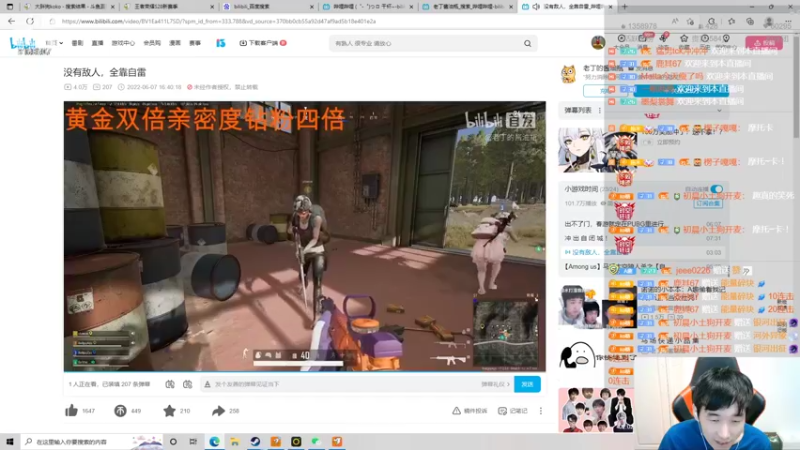The image size is (800, 450).
Task: Open the 番剧 nav item
Action: click(x=77, y=43)
